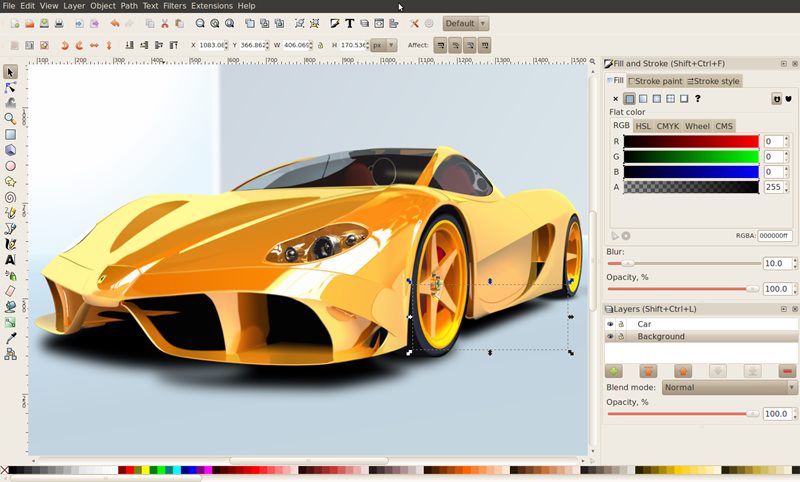
Task: Select the 3D Box tool
Action: coord(10,150)
